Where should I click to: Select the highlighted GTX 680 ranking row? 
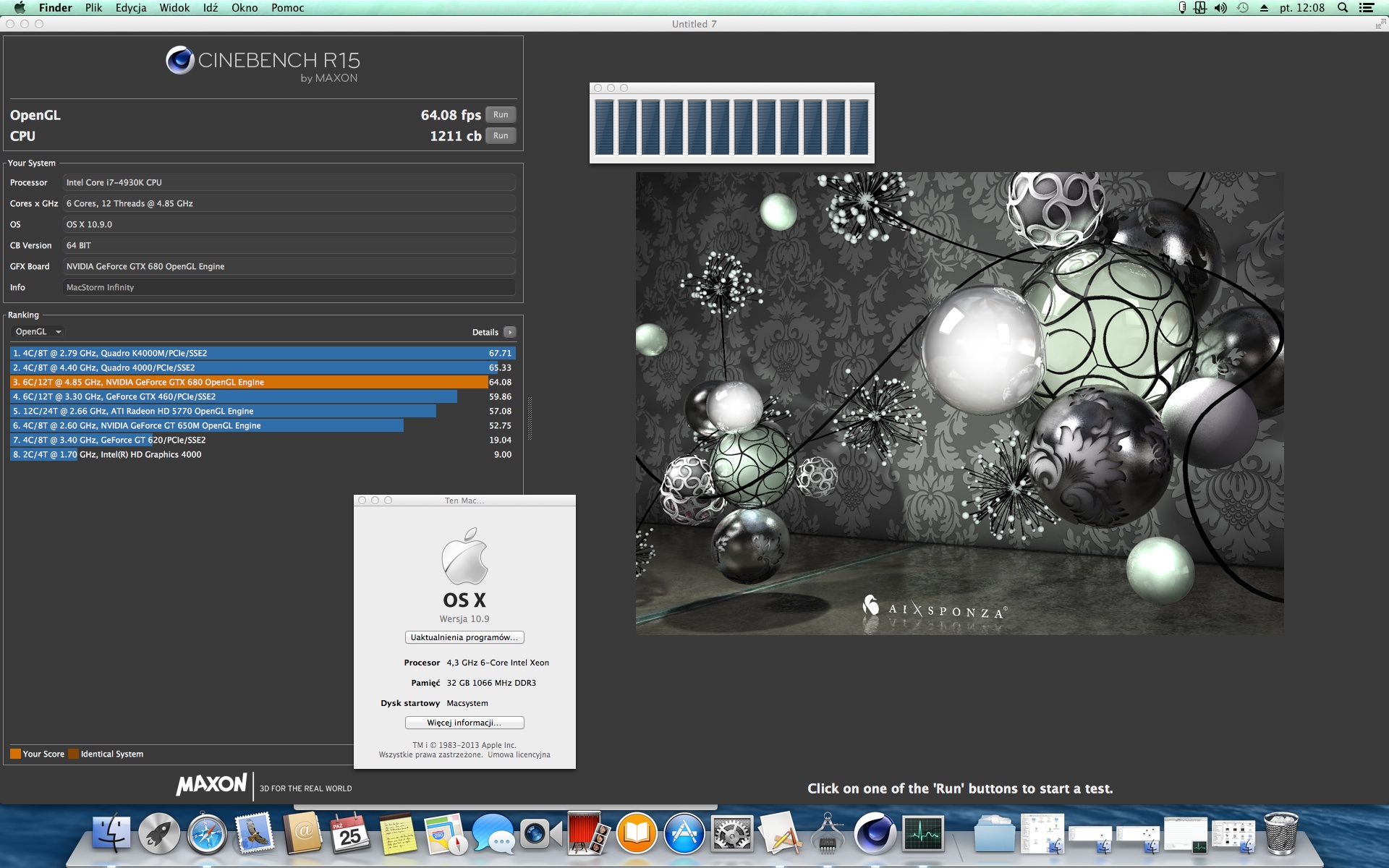(263, 382)
